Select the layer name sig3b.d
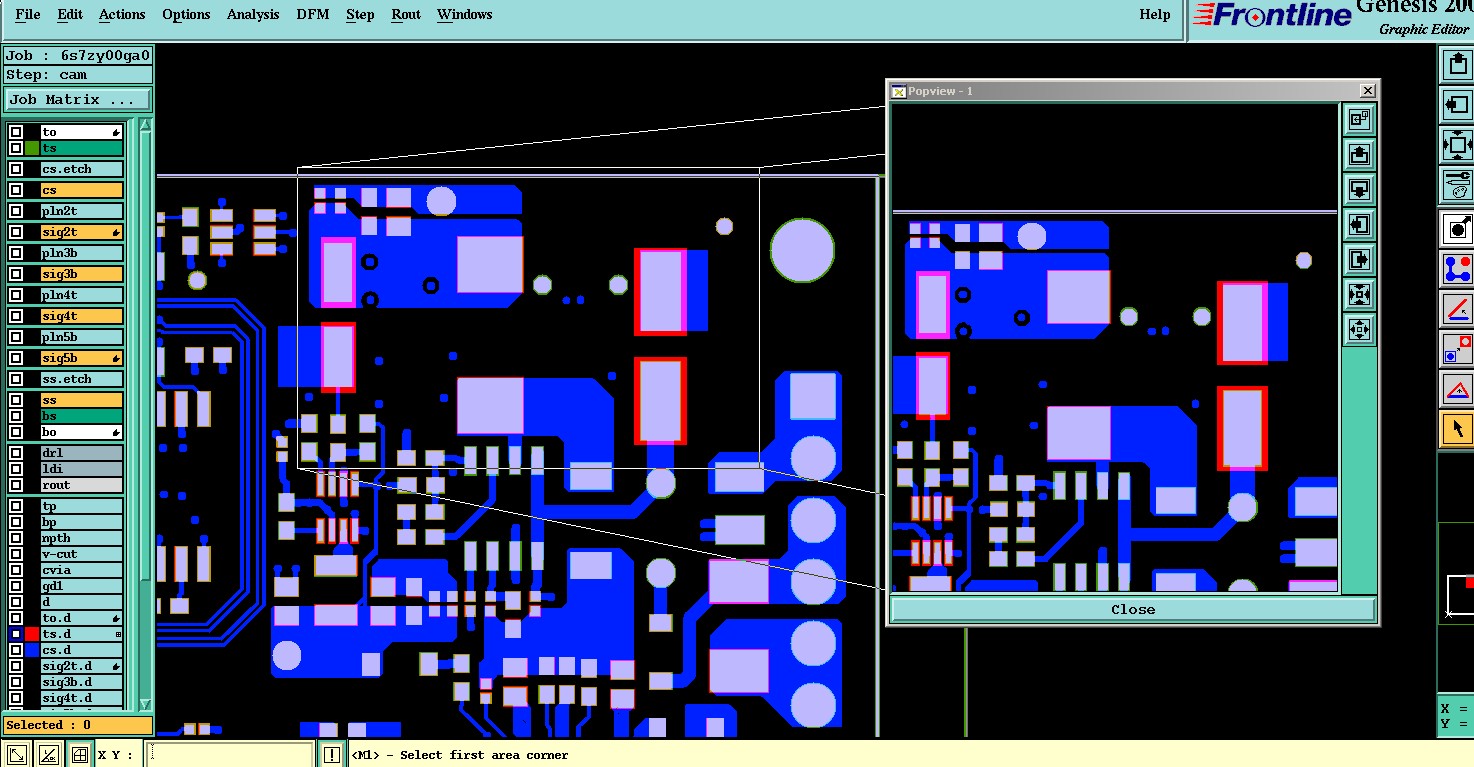Viewport: 1474px width, 767px height. click(82, 682)
